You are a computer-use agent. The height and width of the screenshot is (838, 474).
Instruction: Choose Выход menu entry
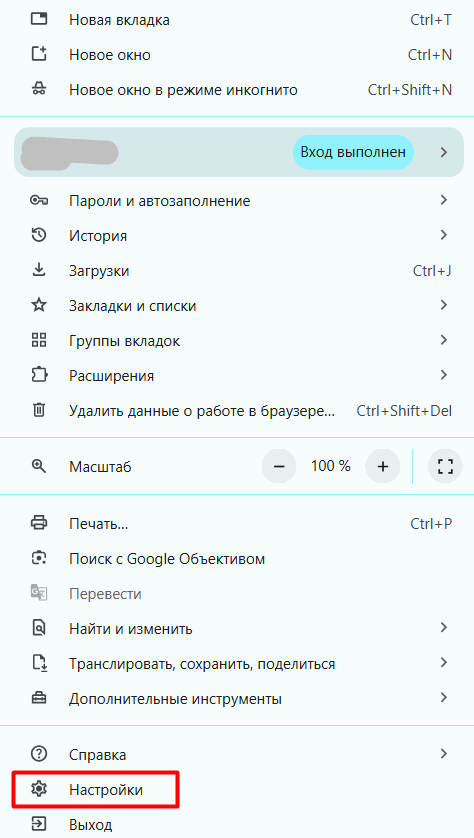237,824
